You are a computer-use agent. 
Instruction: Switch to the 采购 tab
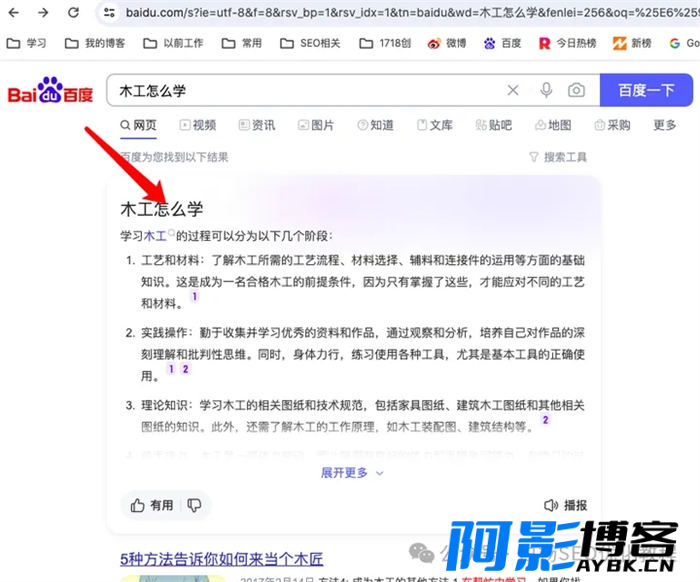point(612,125)
